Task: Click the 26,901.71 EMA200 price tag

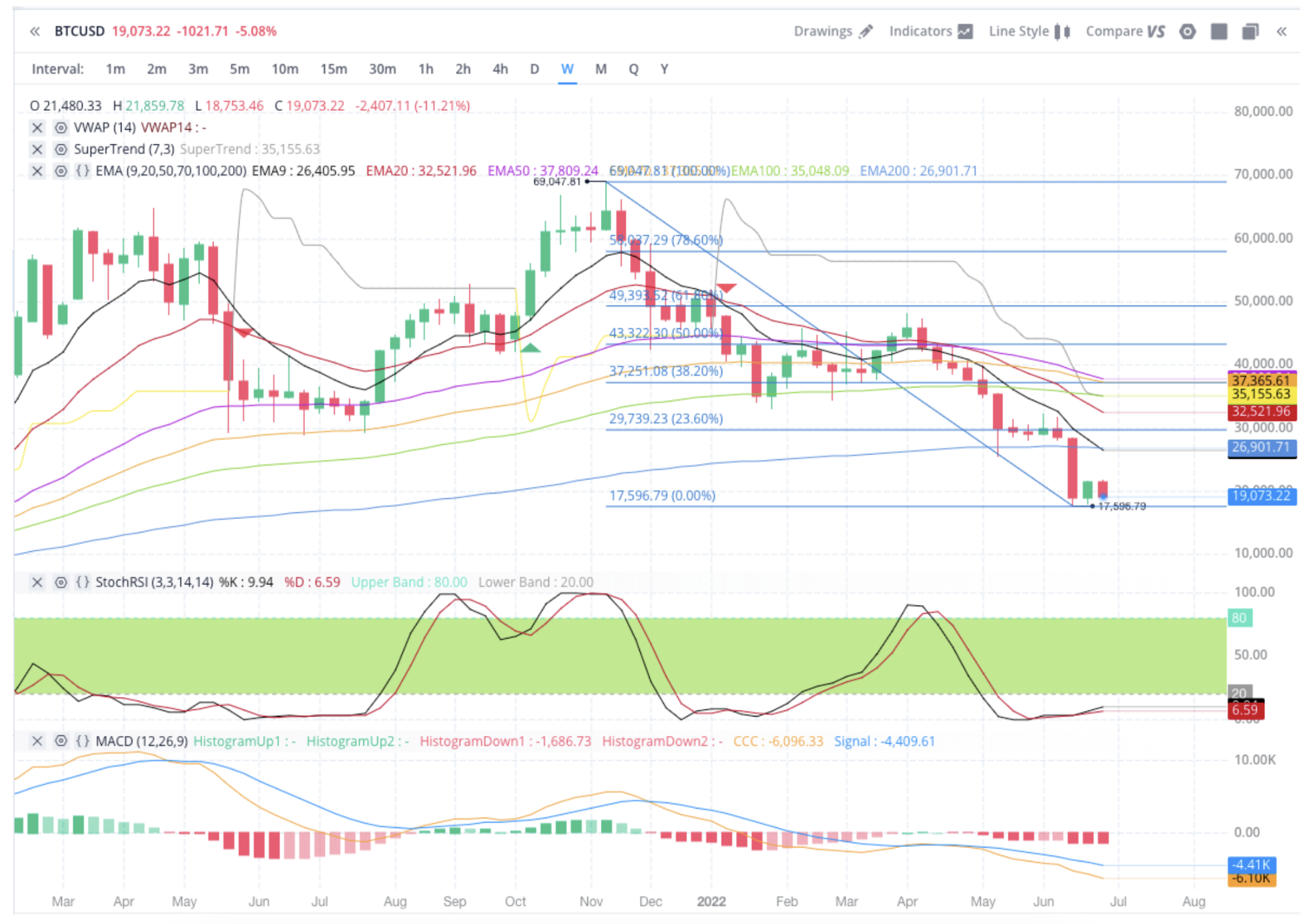Action: [x=1261, y=447]
